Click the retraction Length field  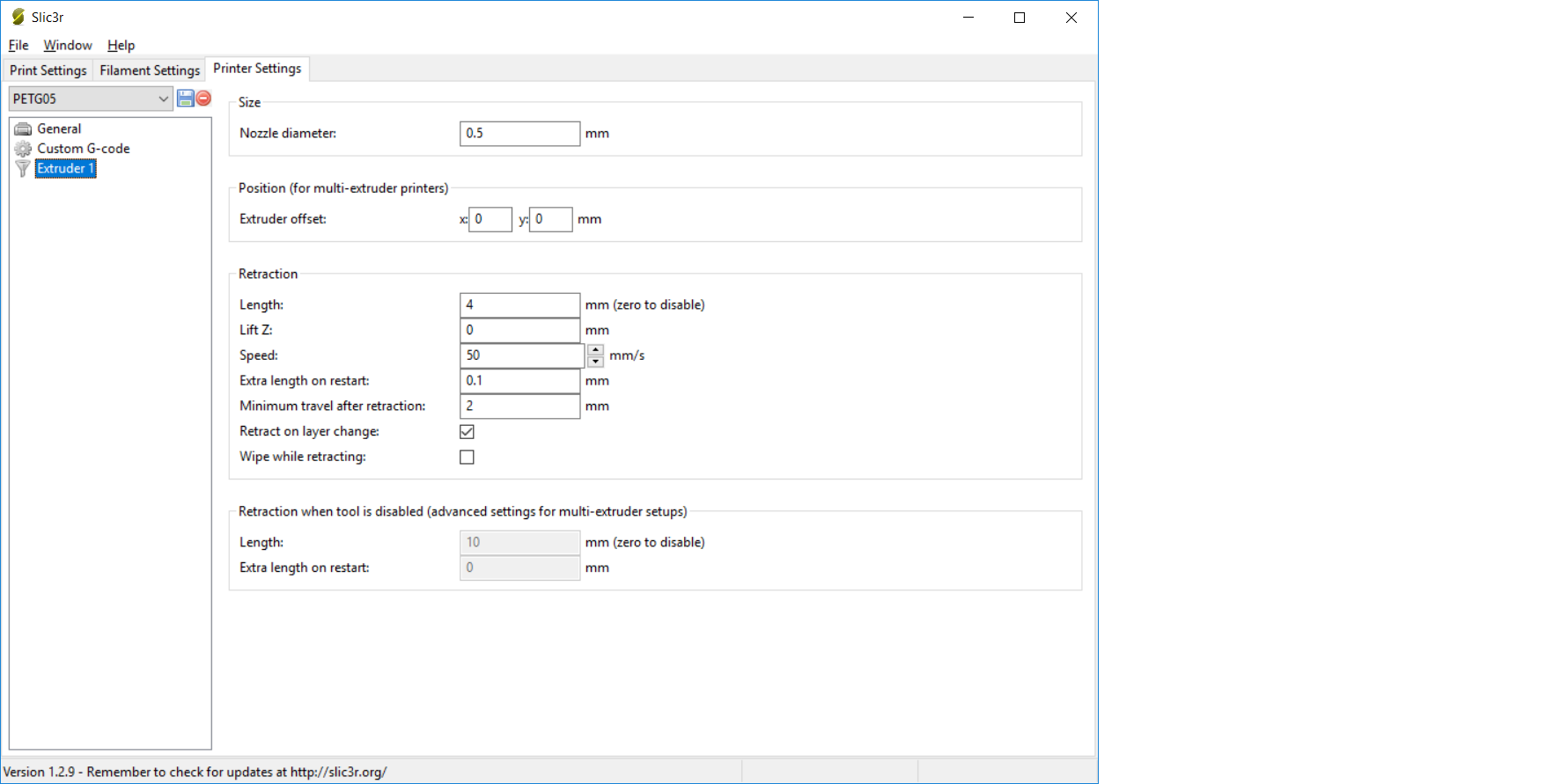pyautogui.click(x=519, y=305)
